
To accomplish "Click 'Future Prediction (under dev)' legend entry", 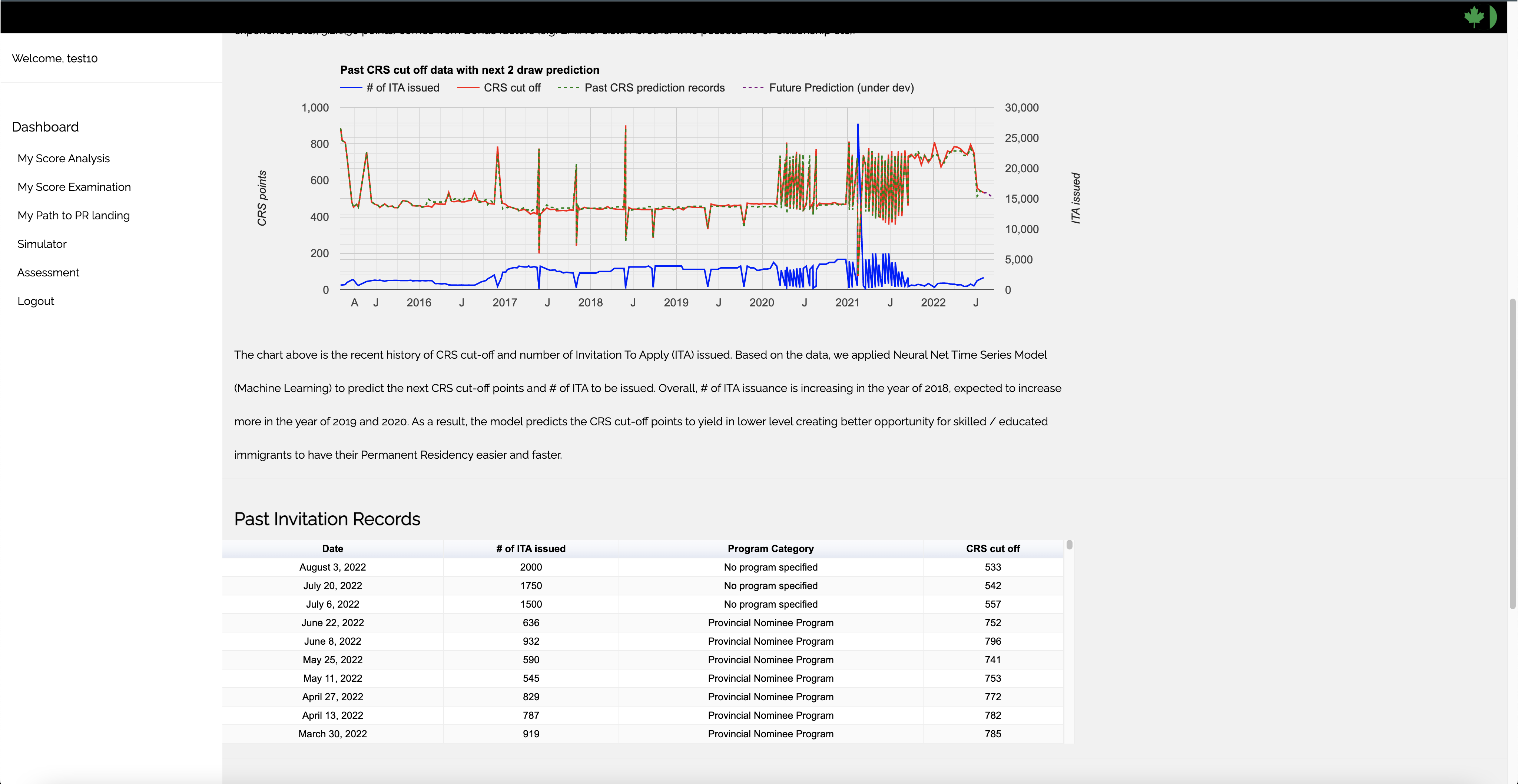I will tap(841, 88).
